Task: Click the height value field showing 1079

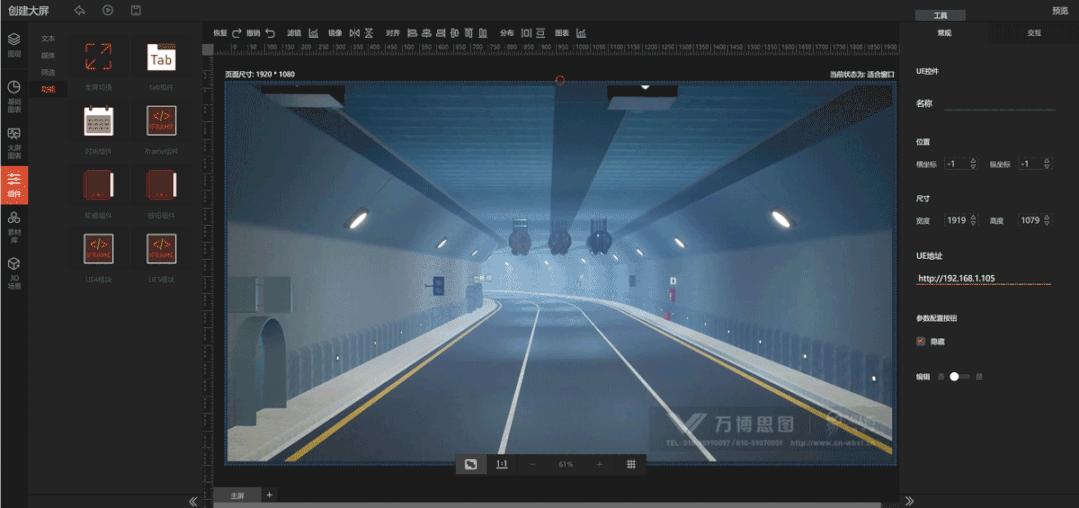Action: pos(1029,220)
